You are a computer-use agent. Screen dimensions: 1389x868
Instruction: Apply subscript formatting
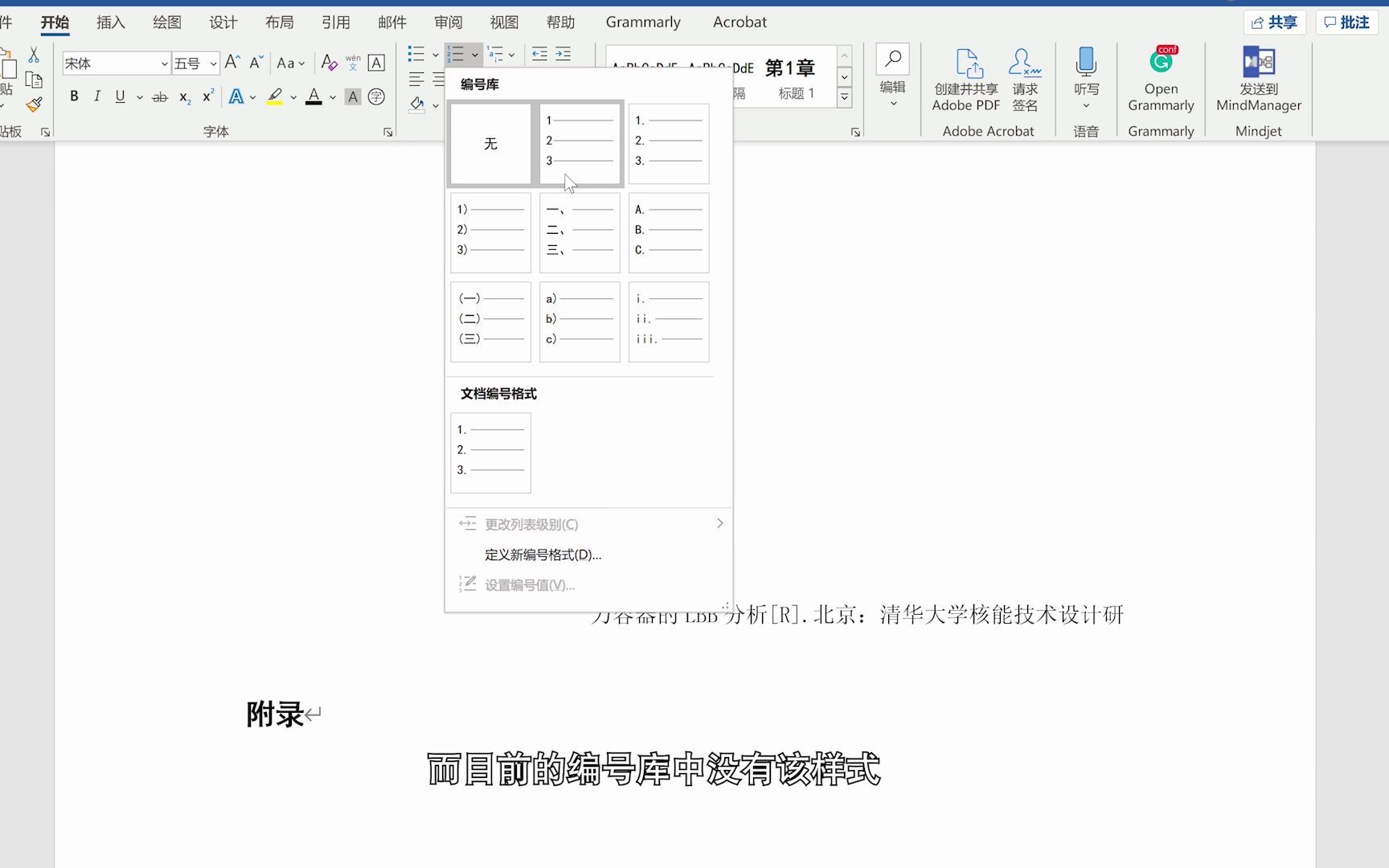click(185, 97)
